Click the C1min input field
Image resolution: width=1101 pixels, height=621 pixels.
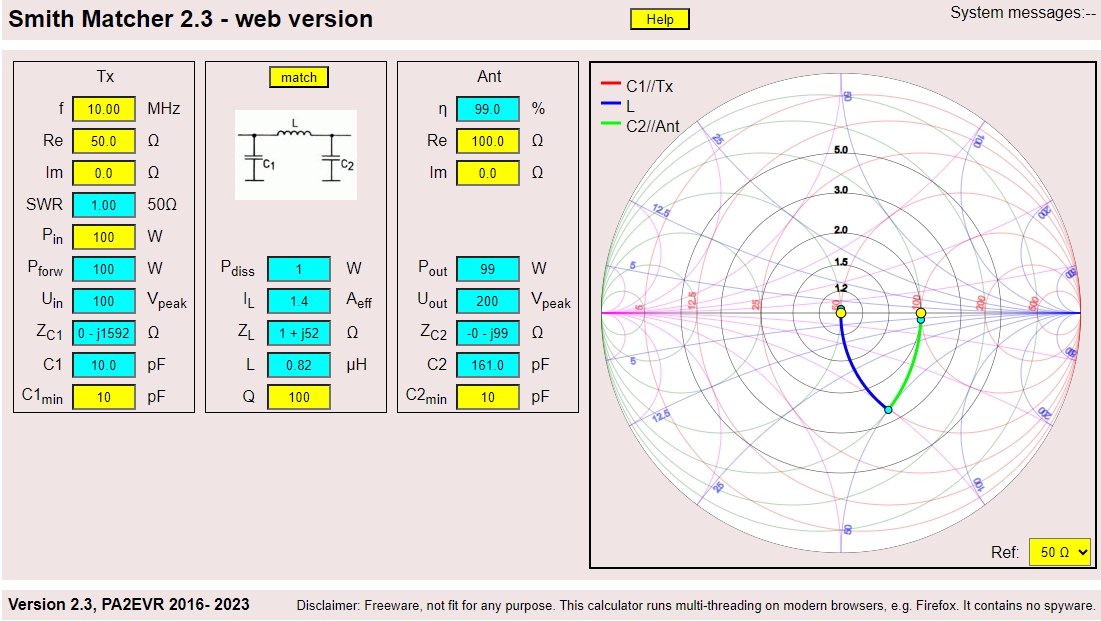[104, 397]
